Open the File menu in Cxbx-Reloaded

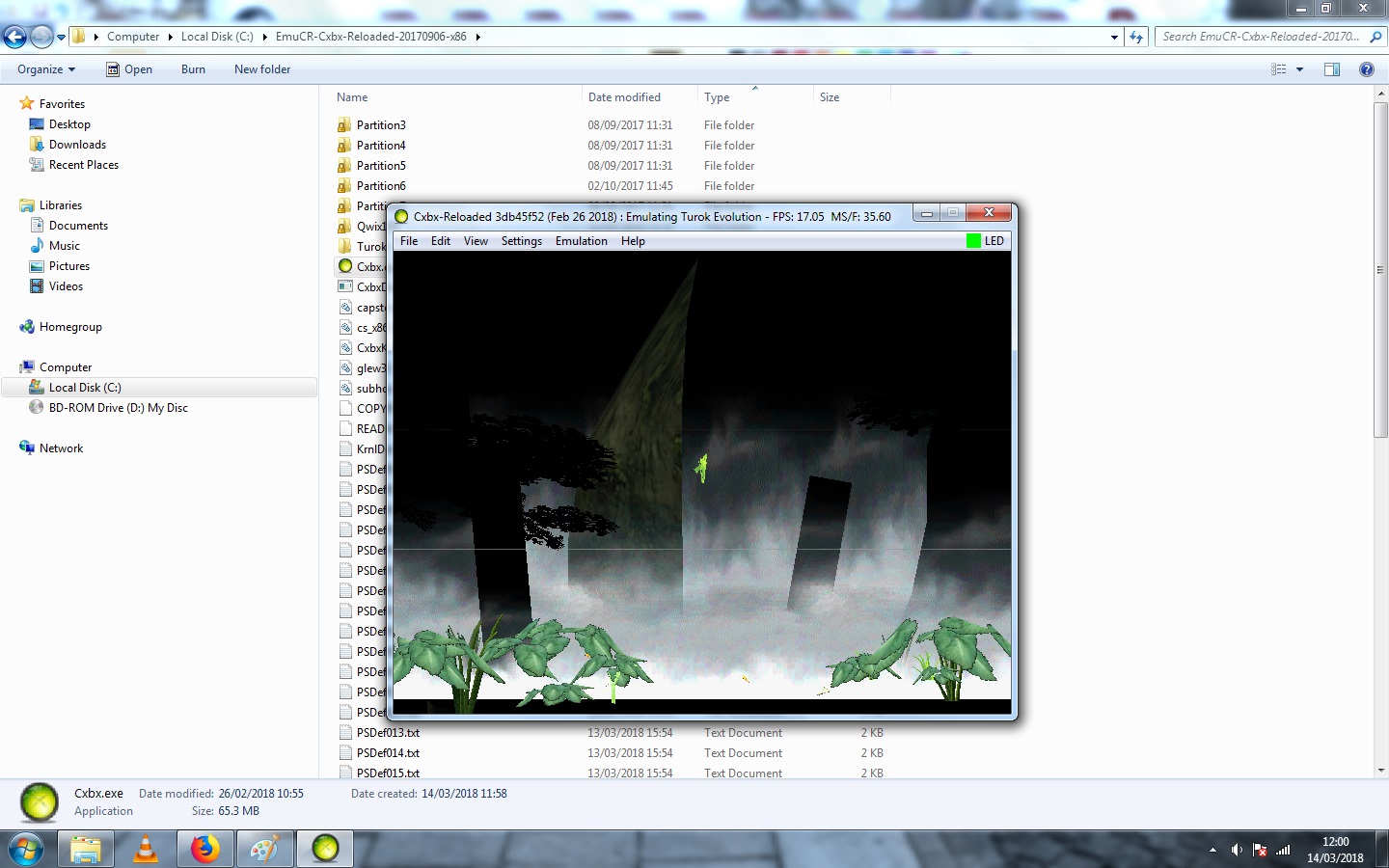(409, 241)
